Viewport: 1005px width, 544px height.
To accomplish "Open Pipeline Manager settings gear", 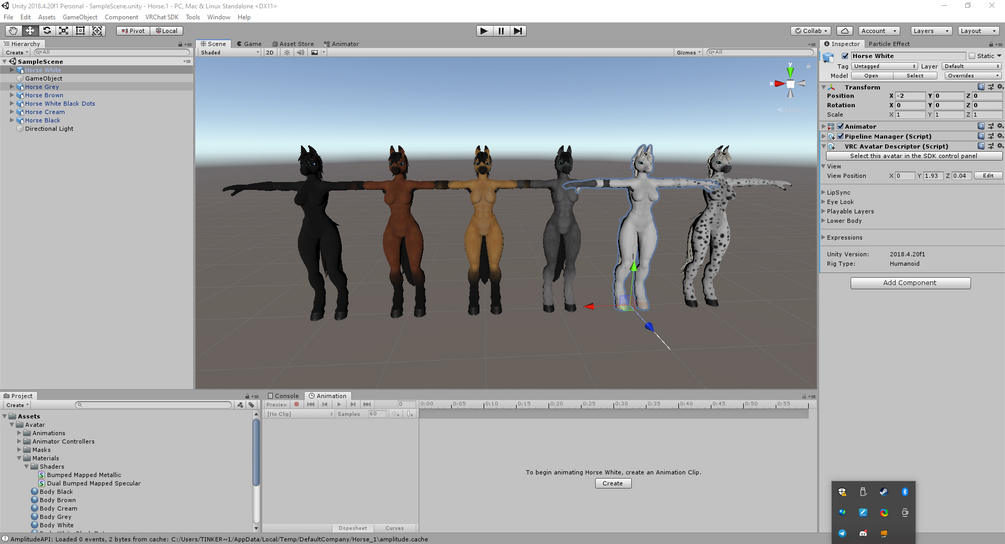I will 999,136.
